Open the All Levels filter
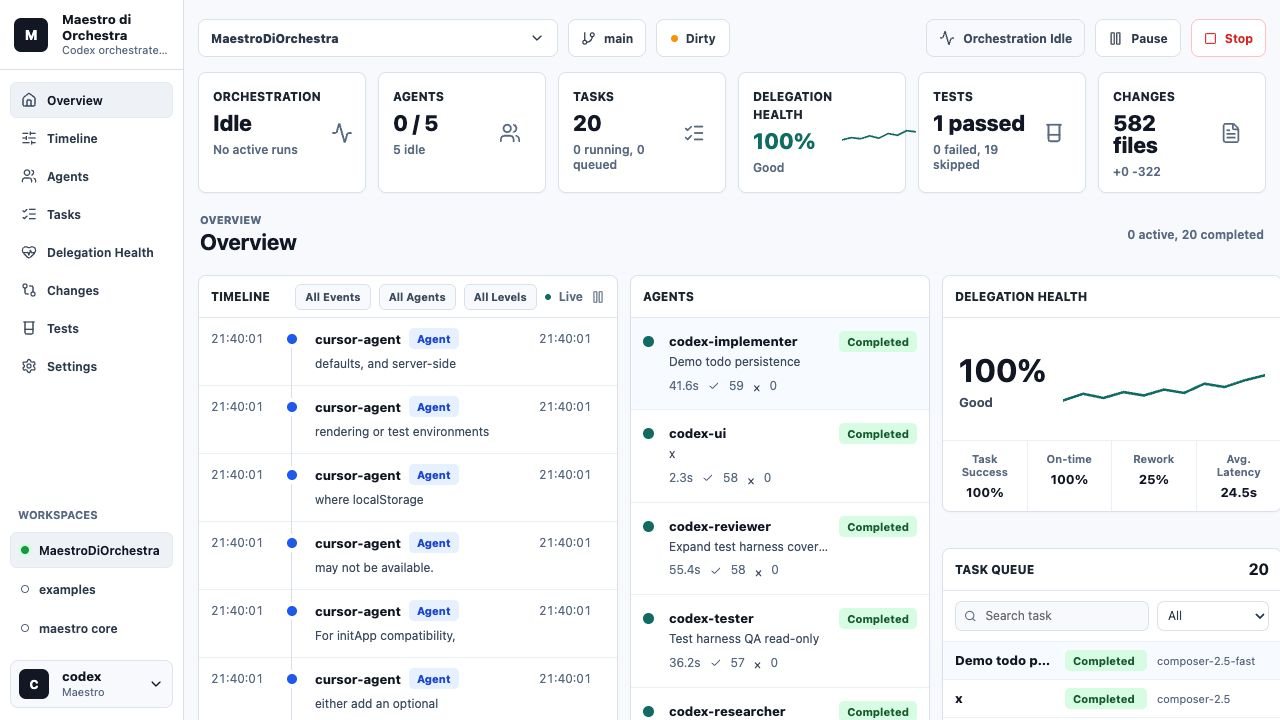This screenshot has width=1280, height=720. pyautogui.click(x=500, y=297)
